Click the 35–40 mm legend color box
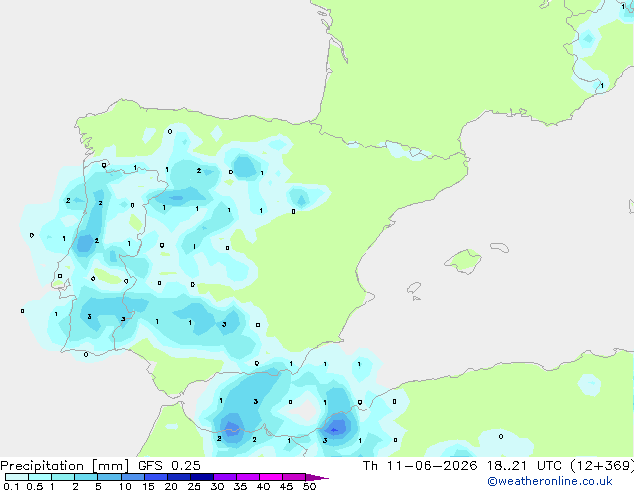Viewport: 634px width, 490px height. pos(248,477)
